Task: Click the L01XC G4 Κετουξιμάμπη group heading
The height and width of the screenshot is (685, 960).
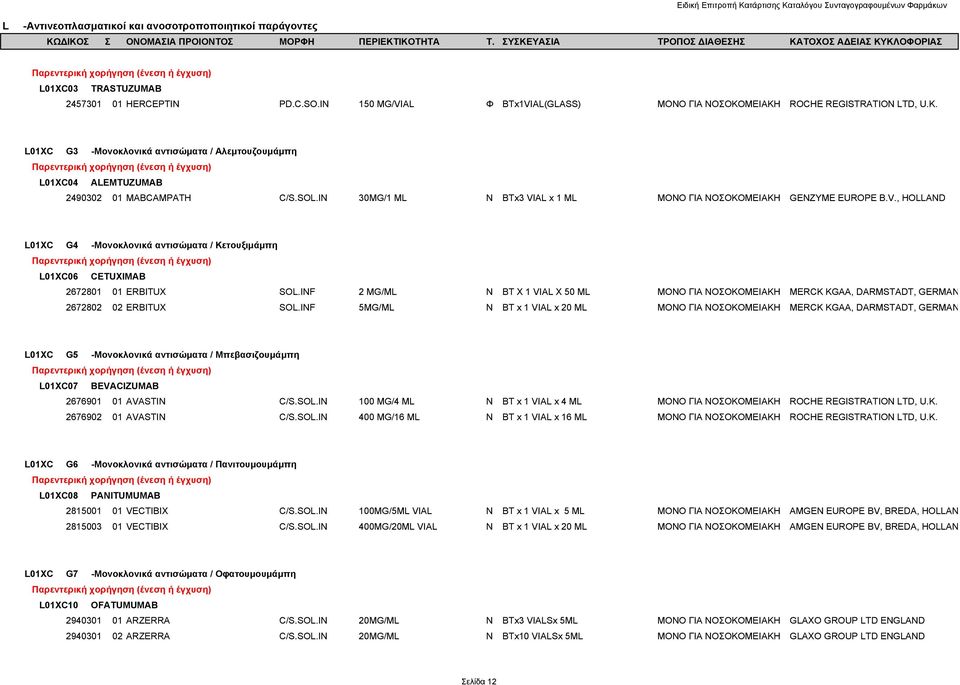Action: pyautogui.click(x=151, y=245)
